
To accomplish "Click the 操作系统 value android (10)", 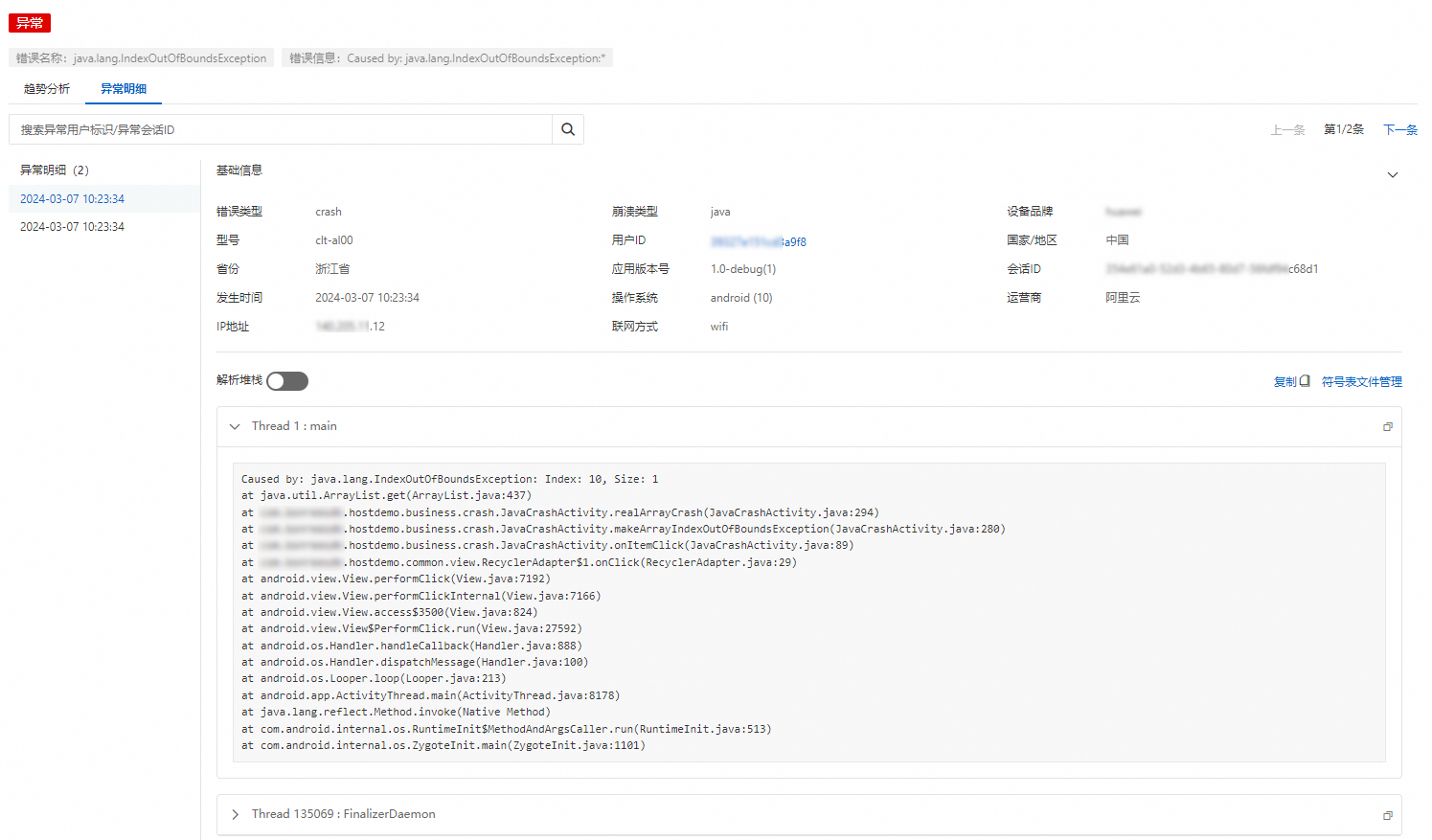I will 741,298.
